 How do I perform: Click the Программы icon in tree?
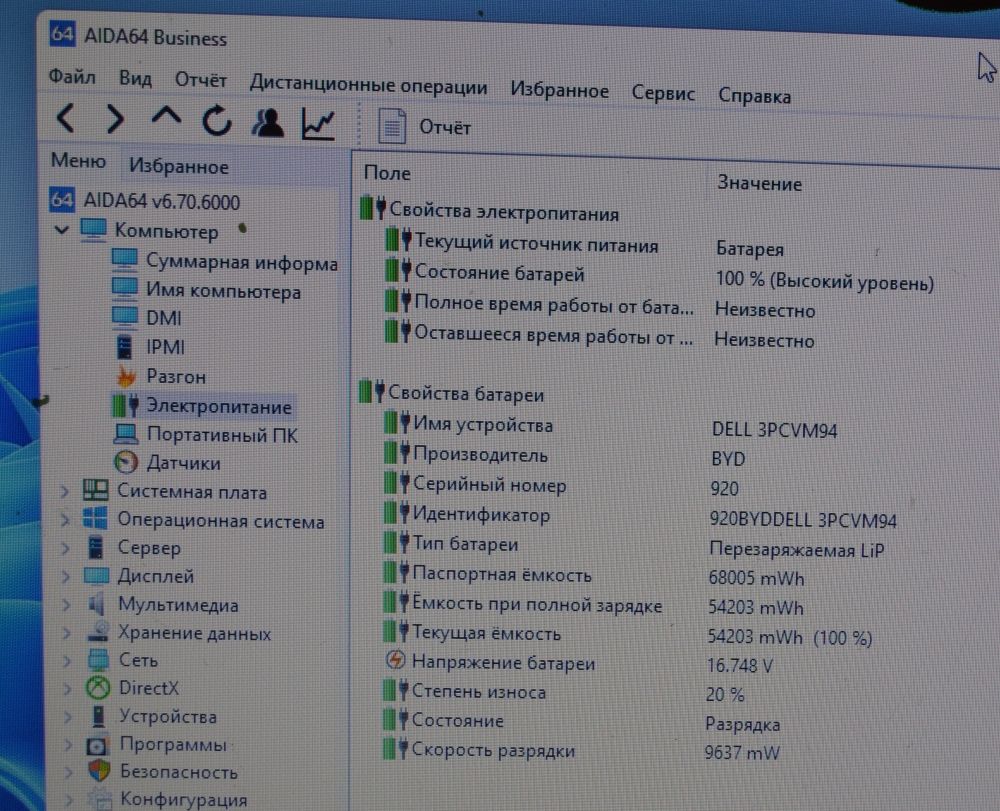point(98,745)
